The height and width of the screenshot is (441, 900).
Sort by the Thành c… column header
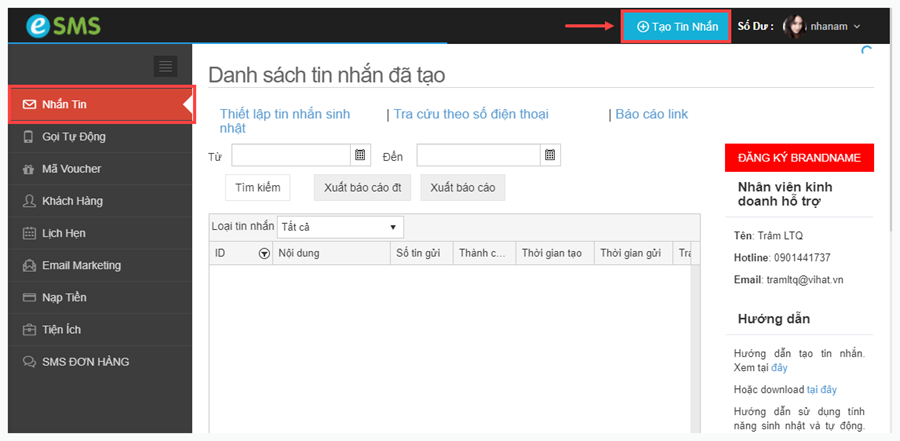click(x=484, y=253)
